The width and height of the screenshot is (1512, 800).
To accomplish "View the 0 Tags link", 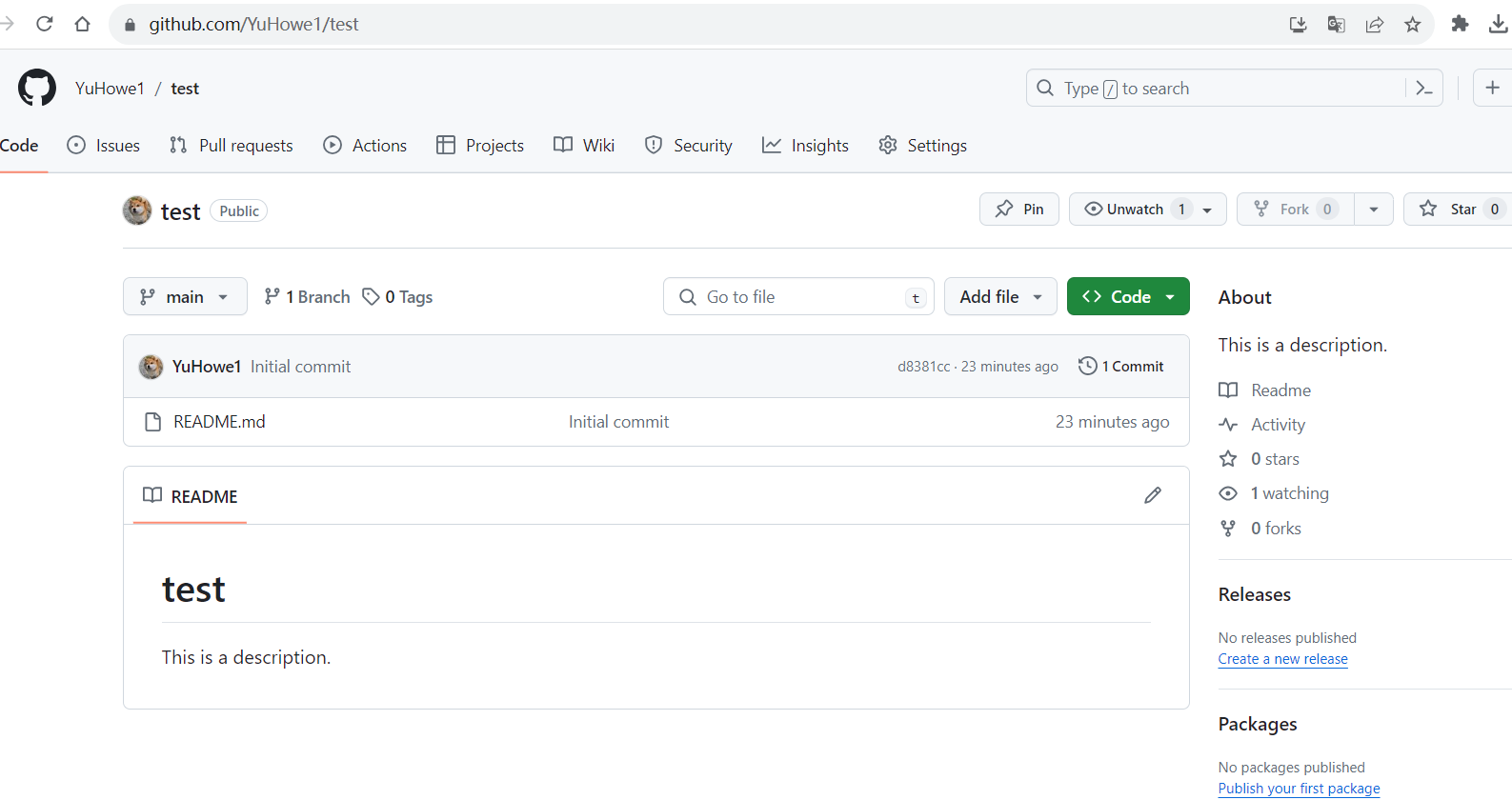I will coord(397,297).
